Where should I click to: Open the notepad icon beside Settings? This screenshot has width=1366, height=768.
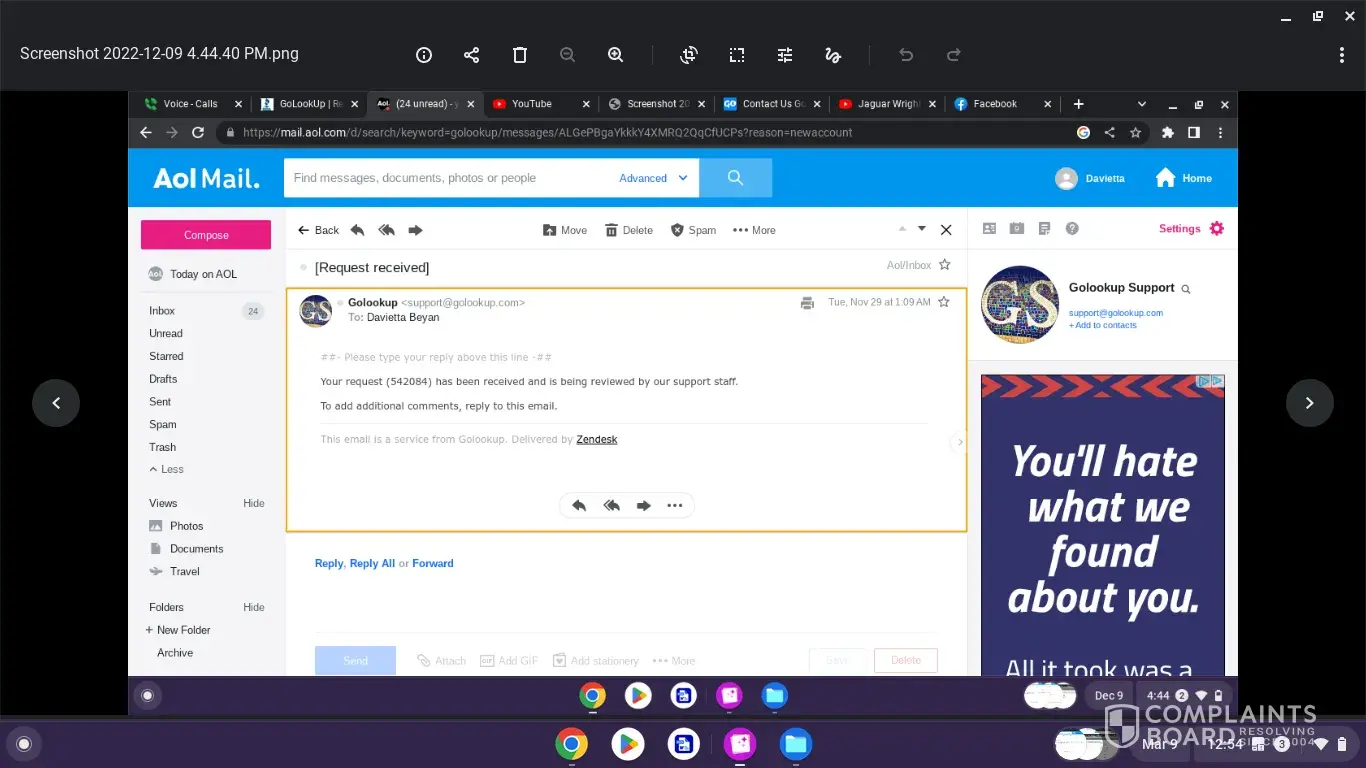coord(1044,228)
